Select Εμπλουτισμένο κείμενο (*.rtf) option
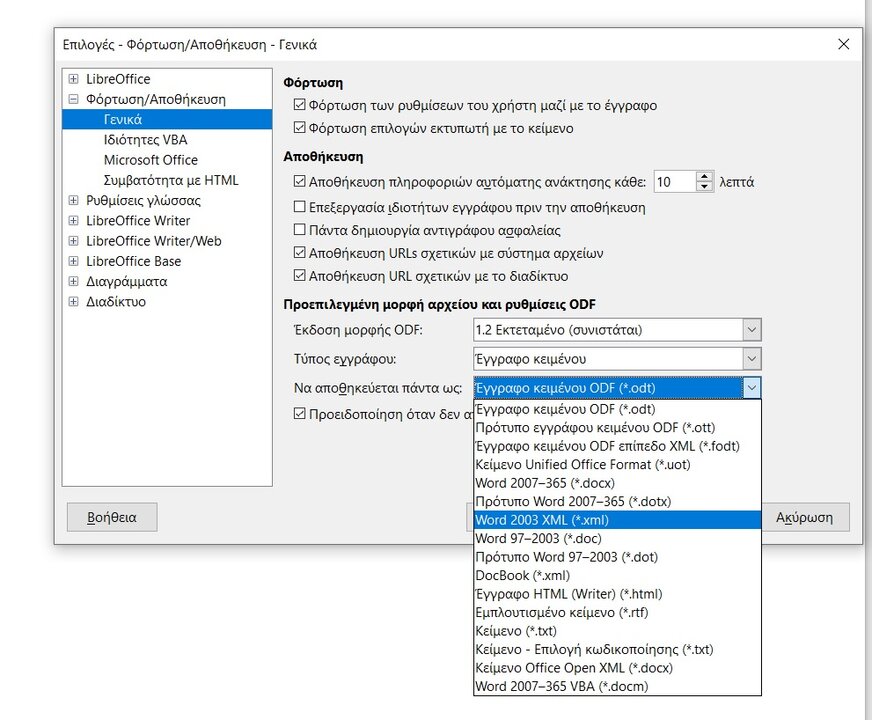 tap(617, 612)
